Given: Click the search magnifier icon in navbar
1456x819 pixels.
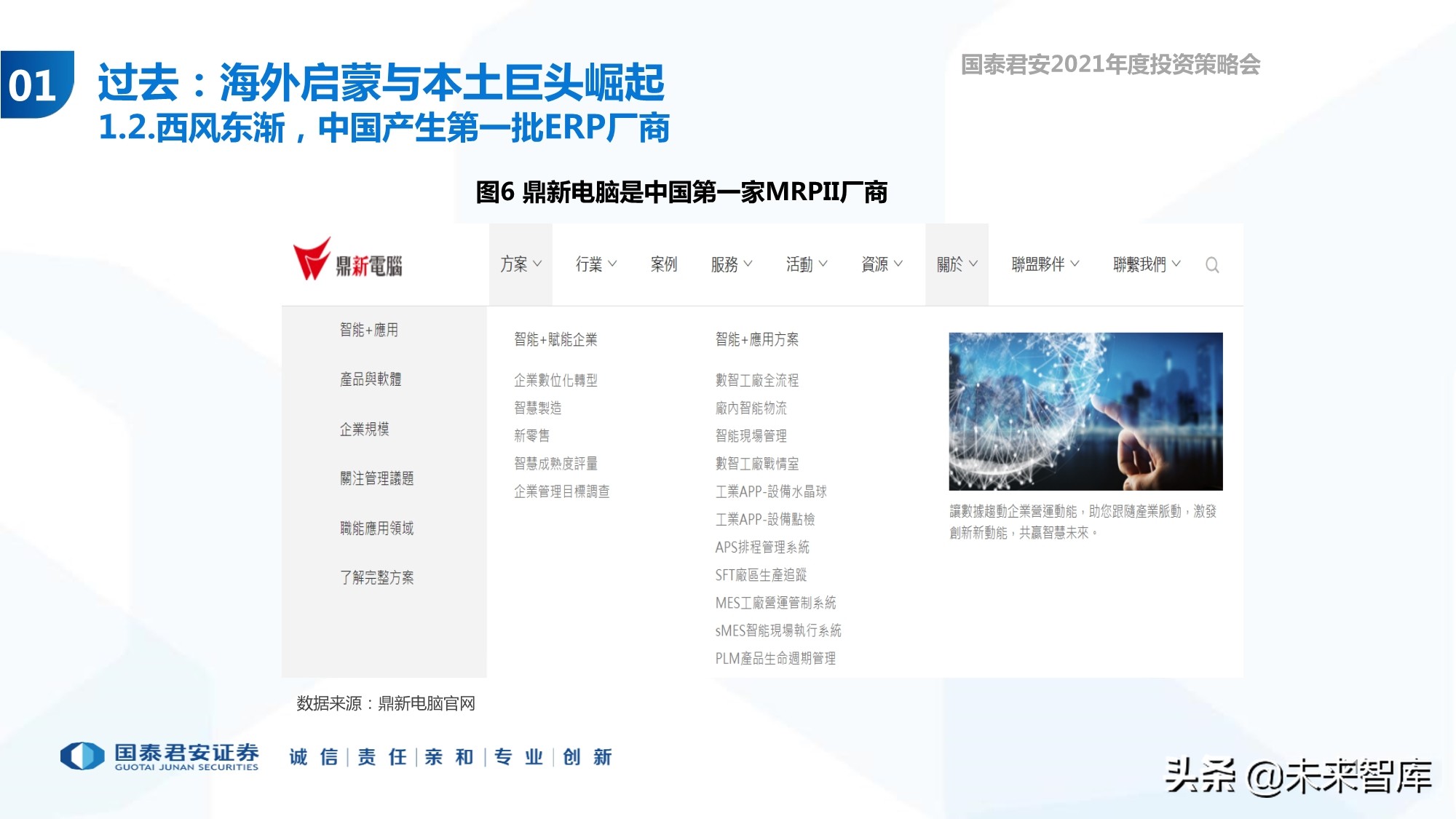Looking at the screenshot, I should point(1212,265).
